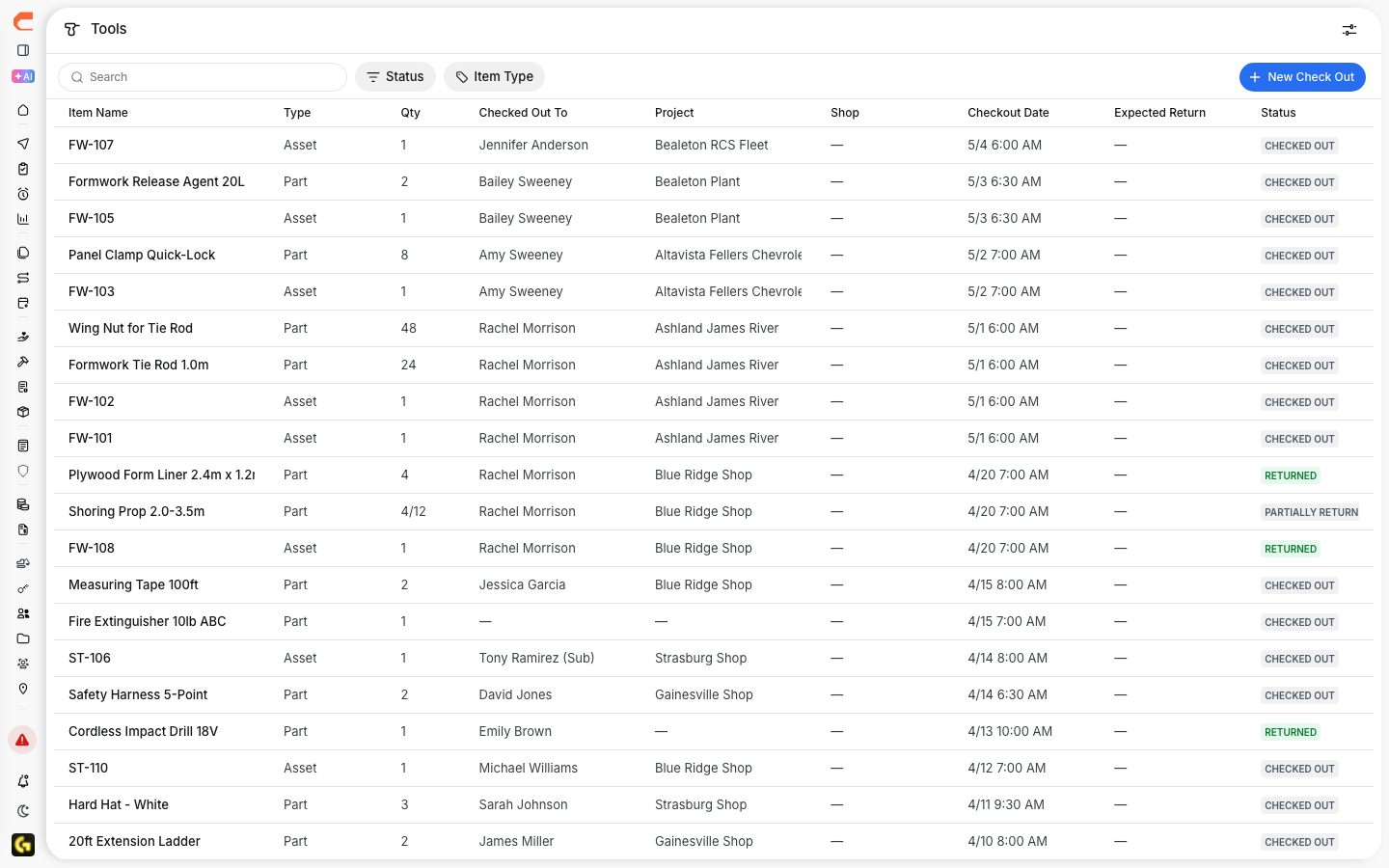Open Cordless Impact Drill 18V row
This screenshot has height=868, width=1389.
coord(714,732)
